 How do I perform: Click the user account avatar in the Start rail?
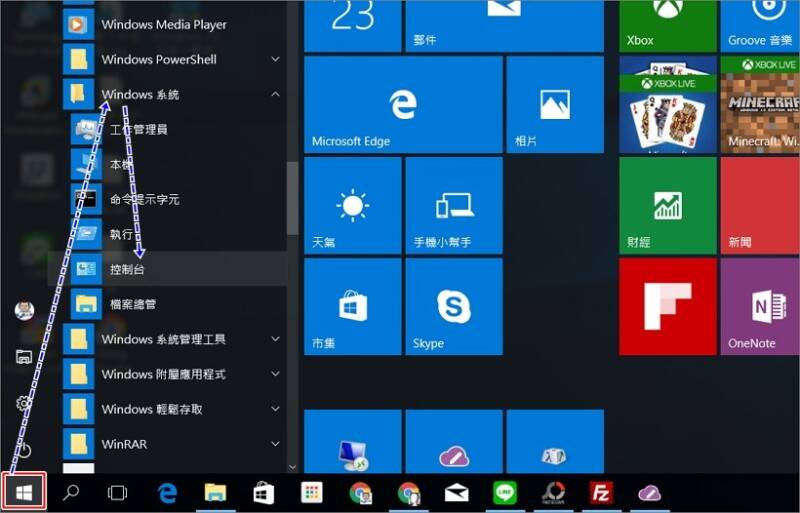pos(24,310)
